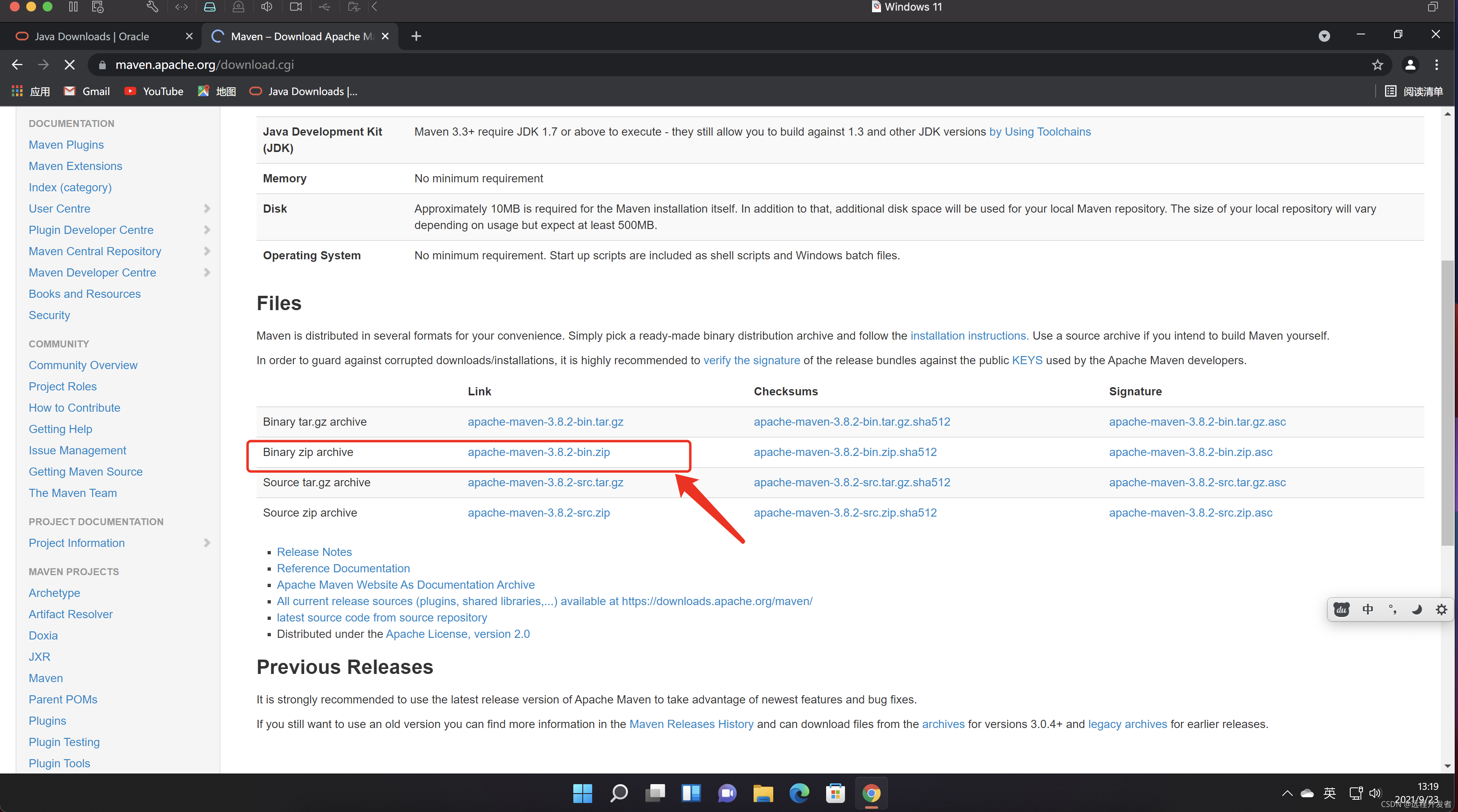Click the Baidu IME logo icon
The height and width of the screenshot is (812, 1458).
click(1341, 610)
